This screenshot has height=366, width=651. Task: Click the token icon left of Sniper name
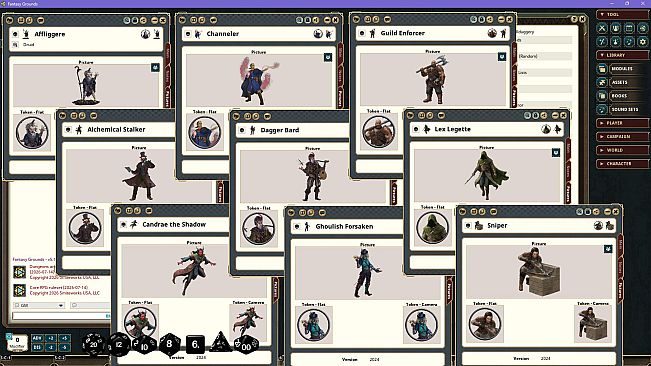click(x=479, y=225)
